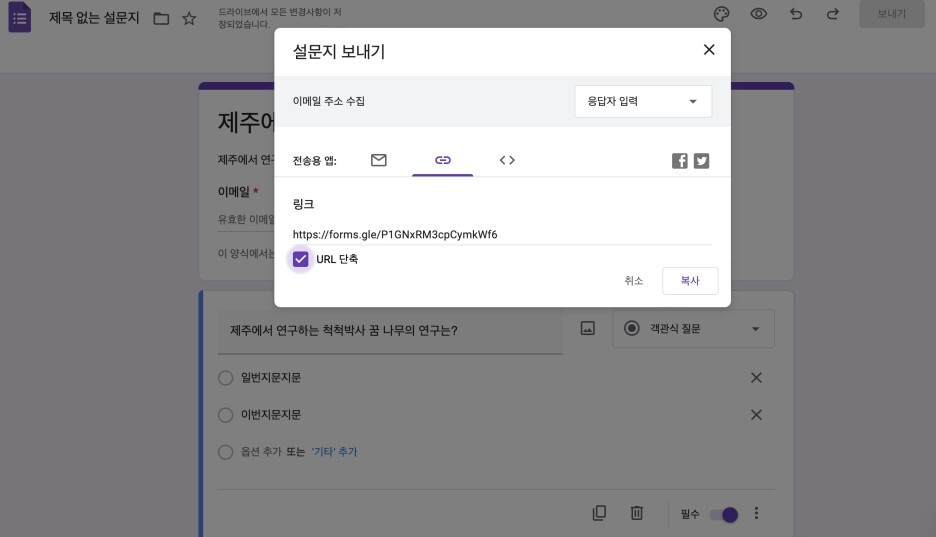Click the move to folder icon
This screenshot has height=537, width=936.
161,18
